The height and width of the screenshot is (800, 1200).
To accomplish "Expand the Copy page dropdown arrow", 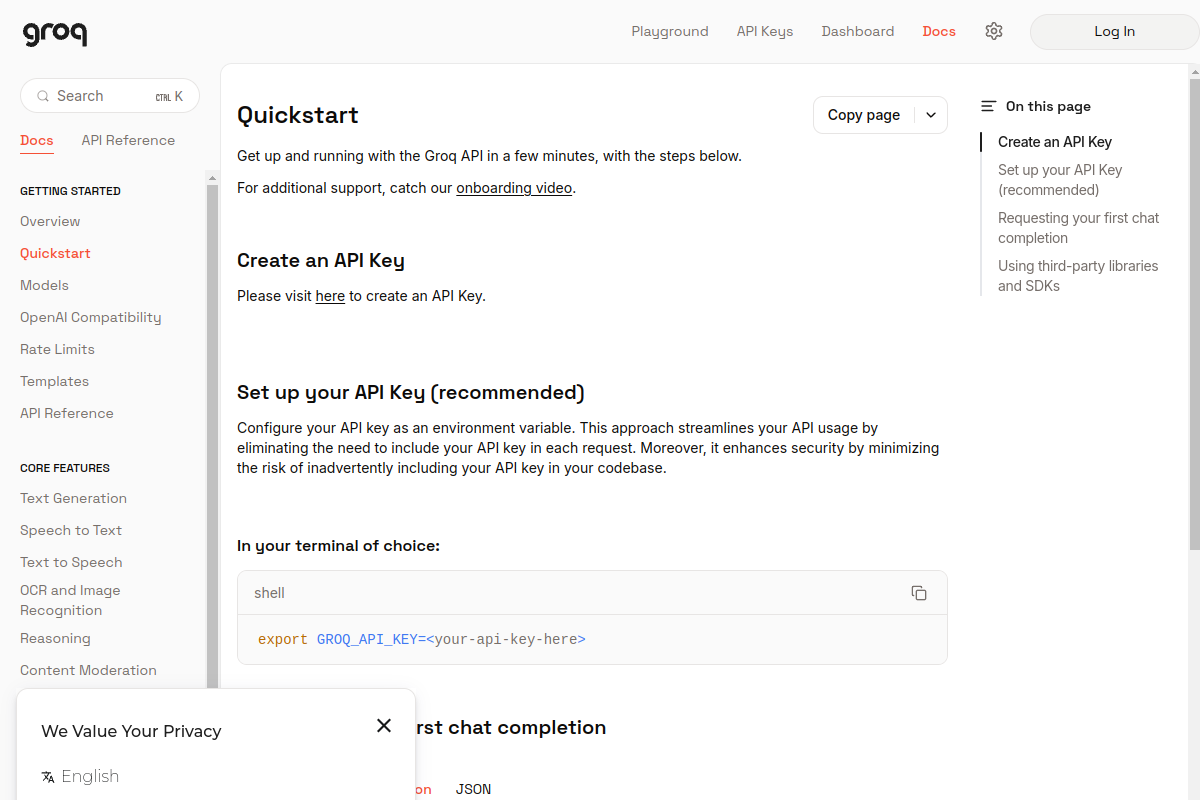I will [x=931, y=115].
